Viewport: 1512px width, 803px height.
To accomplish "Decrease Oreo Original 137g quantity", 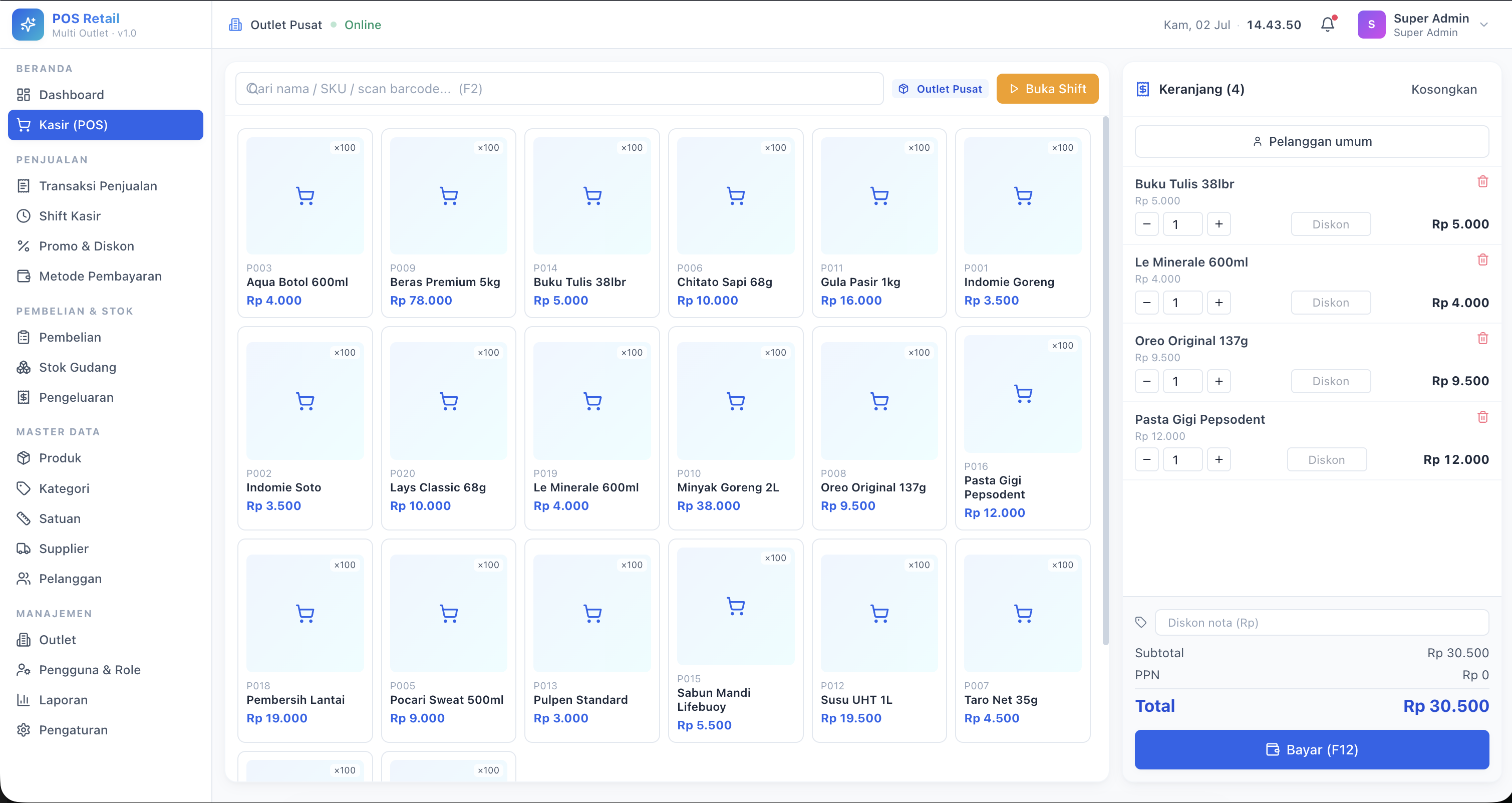I will pos(1146,382).
